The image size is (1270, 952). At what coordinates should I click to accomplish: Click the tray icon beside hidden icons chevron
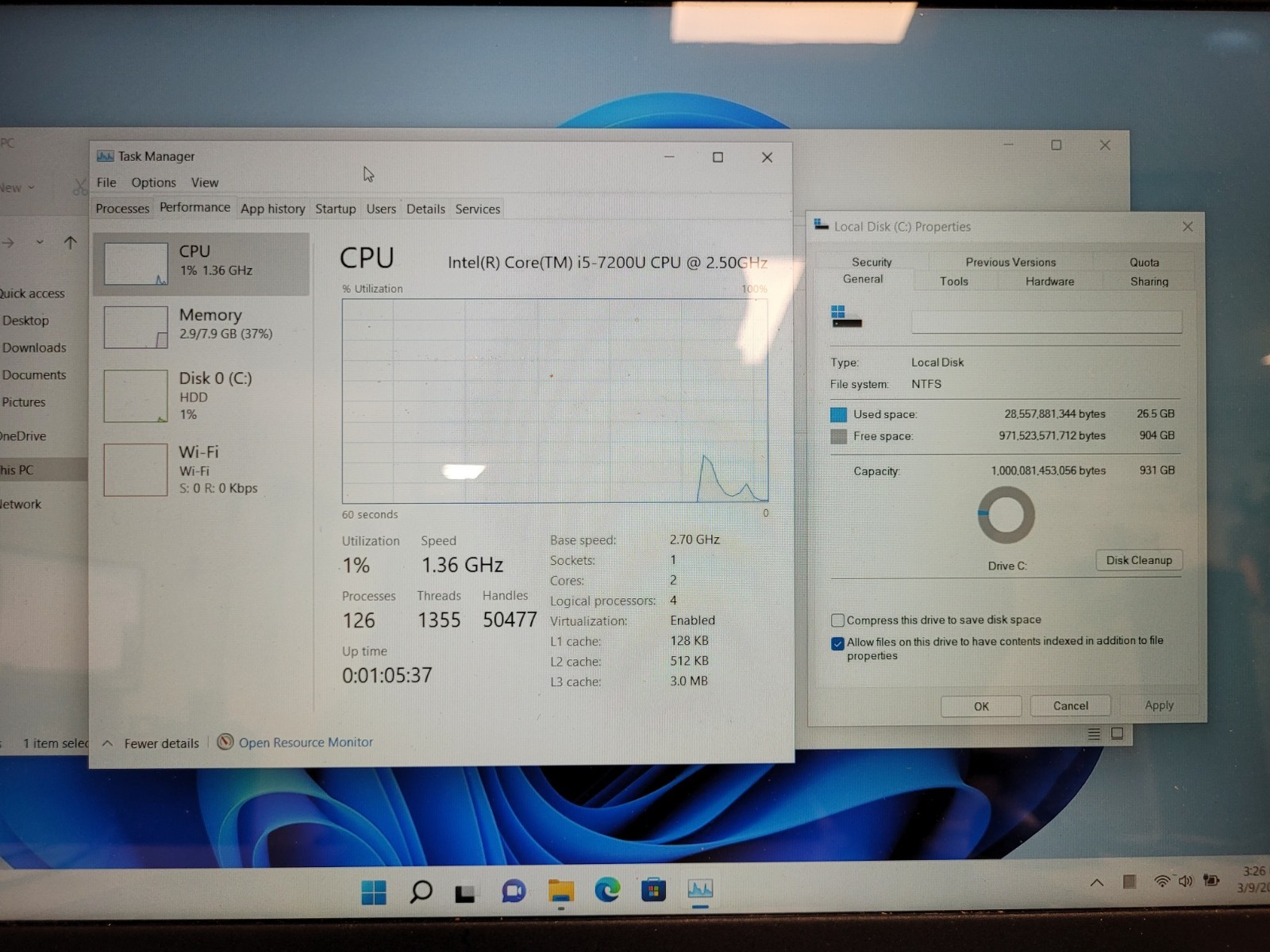(1129, 881)
